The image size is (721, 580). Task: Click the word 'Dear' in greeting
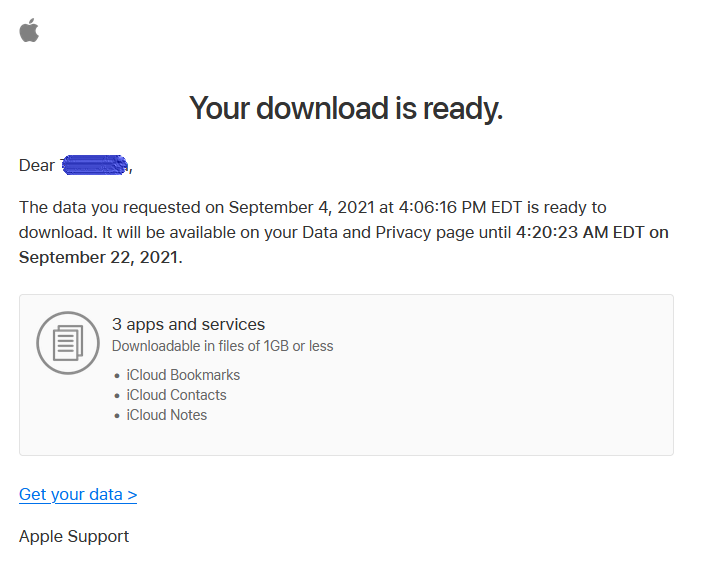[x=37, y=165]
